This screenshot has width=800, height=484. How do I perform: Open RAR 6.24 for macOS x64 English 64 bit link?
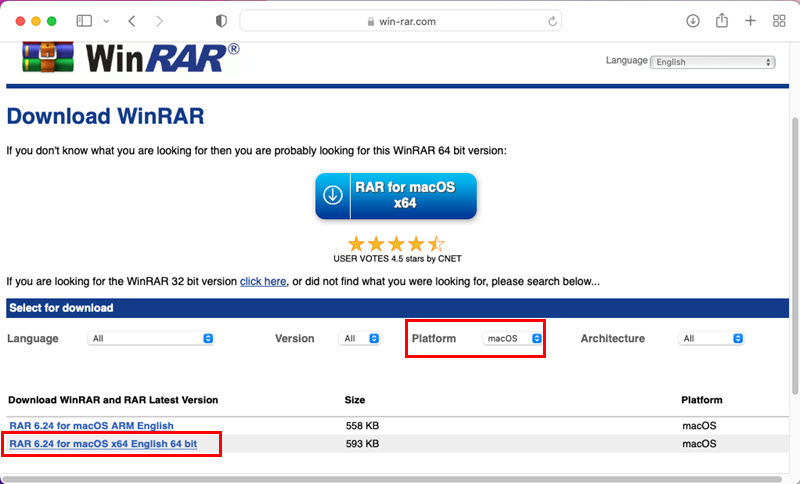click(103, 444)
